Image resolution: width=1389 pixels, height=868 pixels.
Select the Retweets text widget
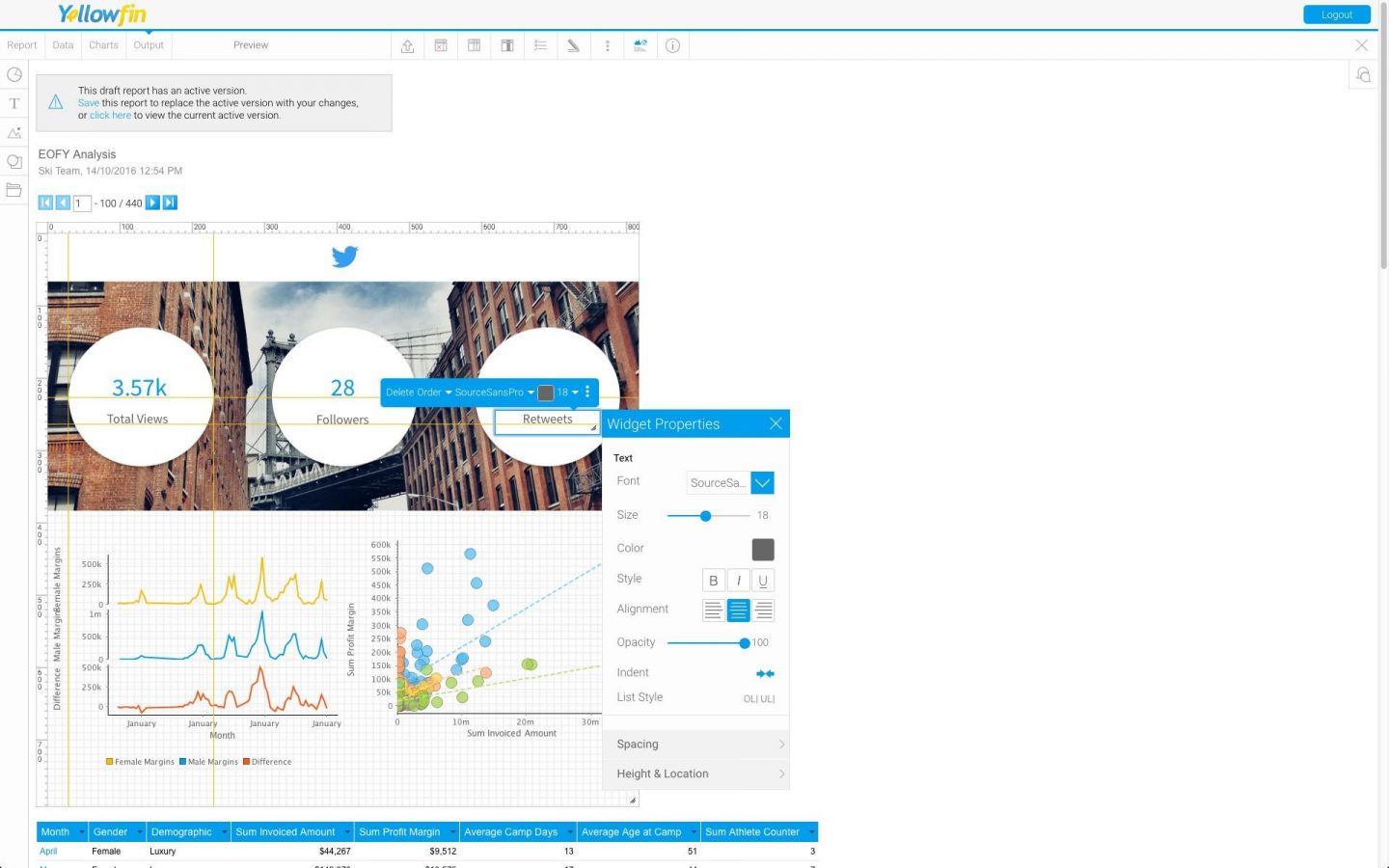point(547,421)
